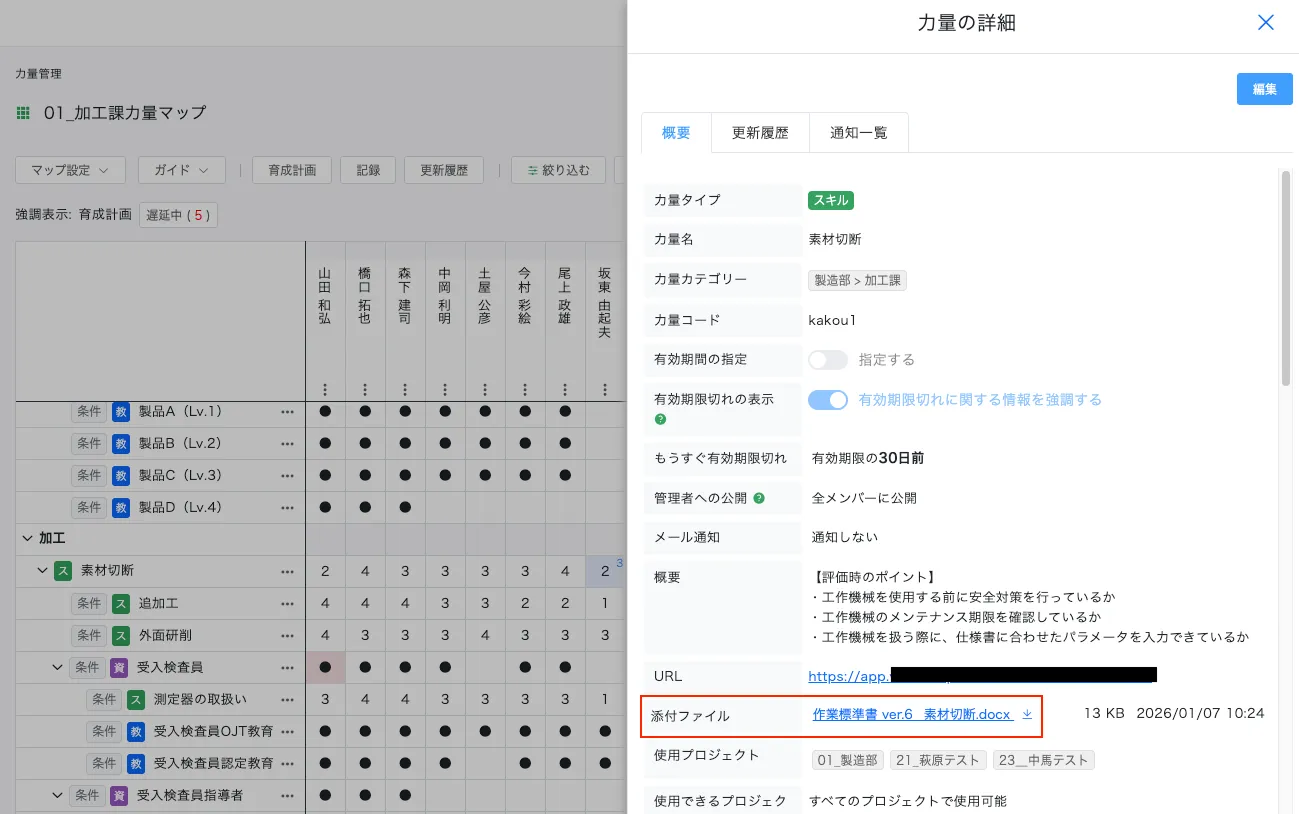This screenshot has height=814, width=1299.
Task: Open column options under 橋口拓也
Action: (x=365, y=390)
